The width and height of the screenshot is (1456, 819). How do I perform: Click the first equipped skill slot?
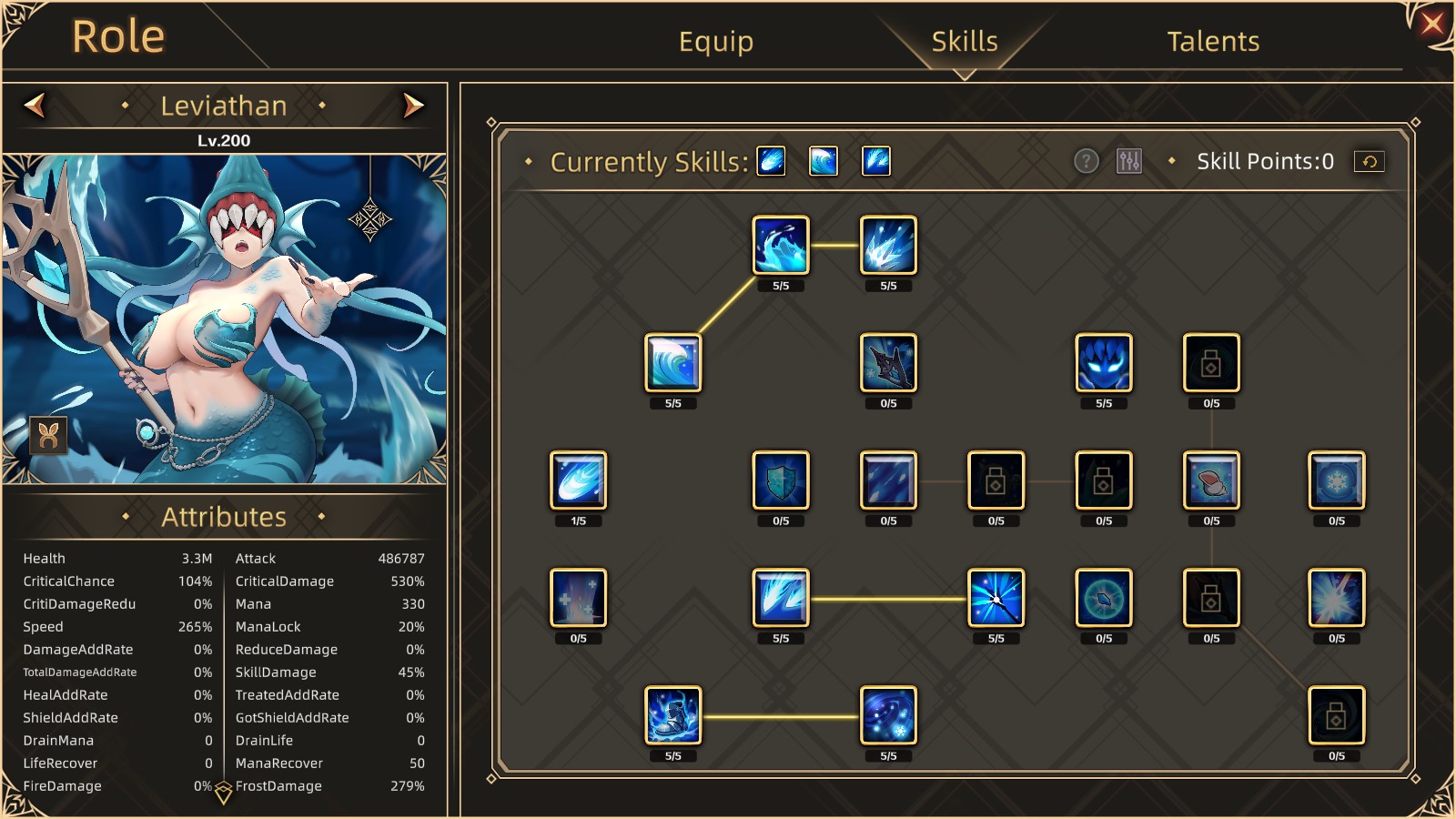pyautogui.click(x=772, y=161)
